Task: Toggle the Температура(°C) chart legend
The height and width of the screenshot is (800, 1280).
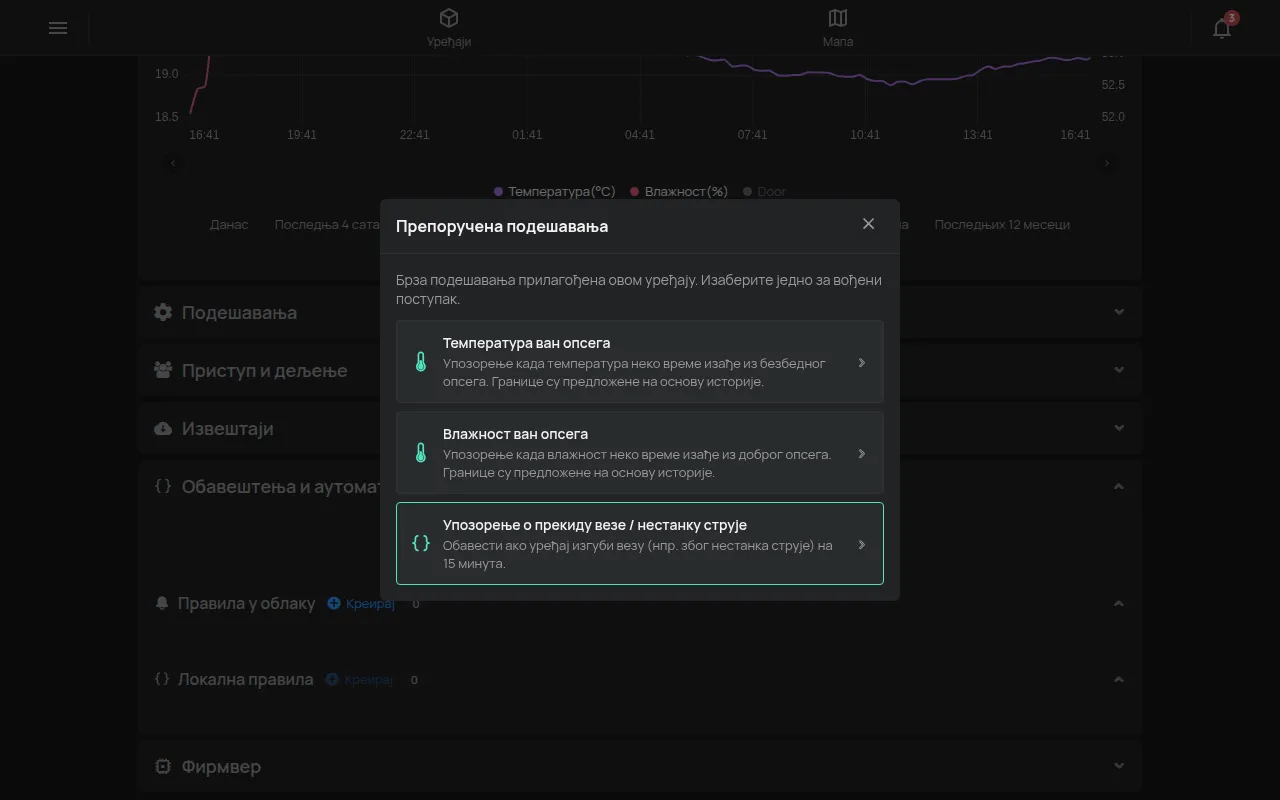Action: click(x=555, y=191)
